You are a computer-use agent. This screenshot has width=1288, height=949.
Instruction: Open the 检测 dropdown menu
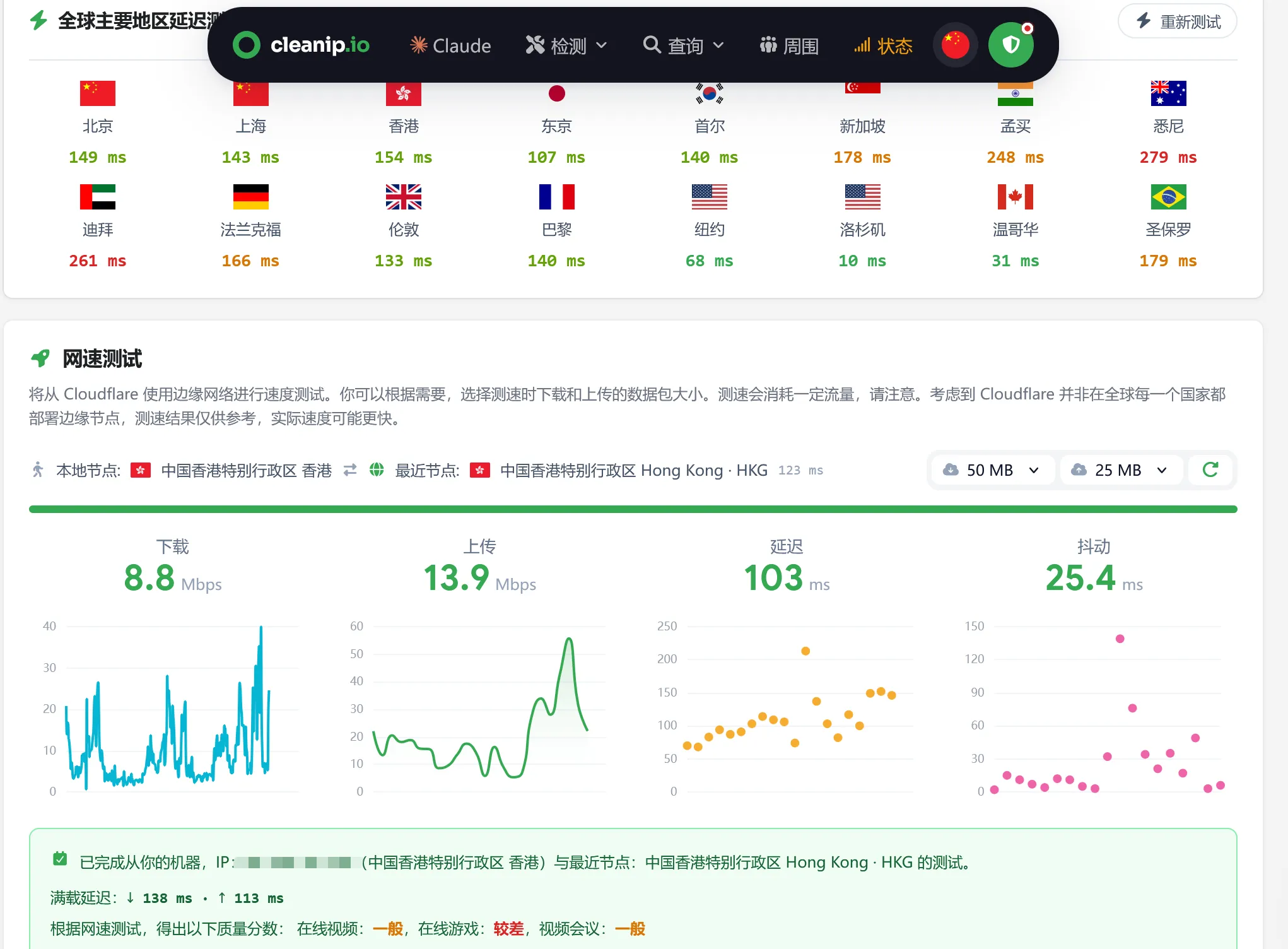tap(566, 45)
